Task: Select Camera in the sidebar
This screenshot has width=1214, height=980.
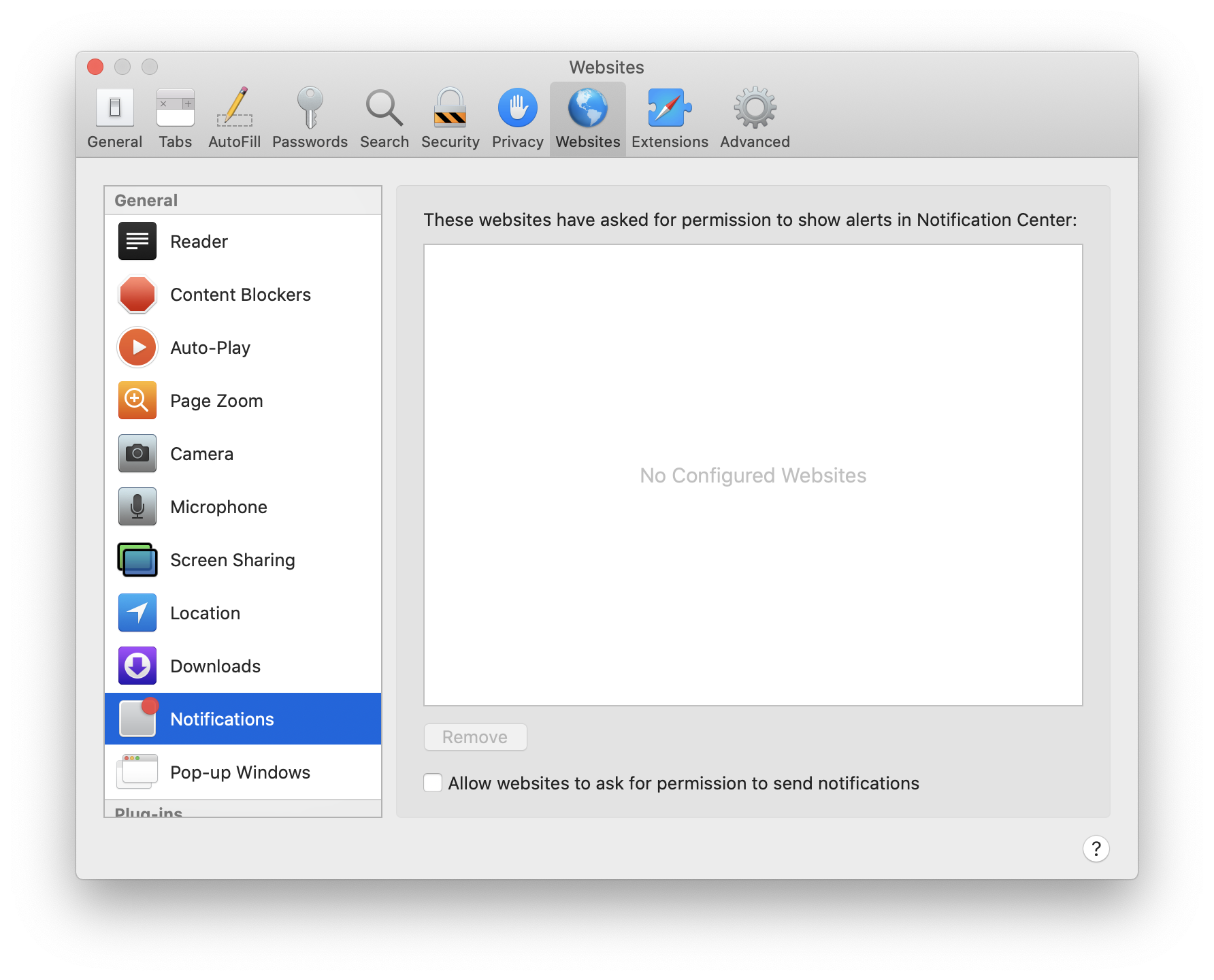Action: point(243,454)
